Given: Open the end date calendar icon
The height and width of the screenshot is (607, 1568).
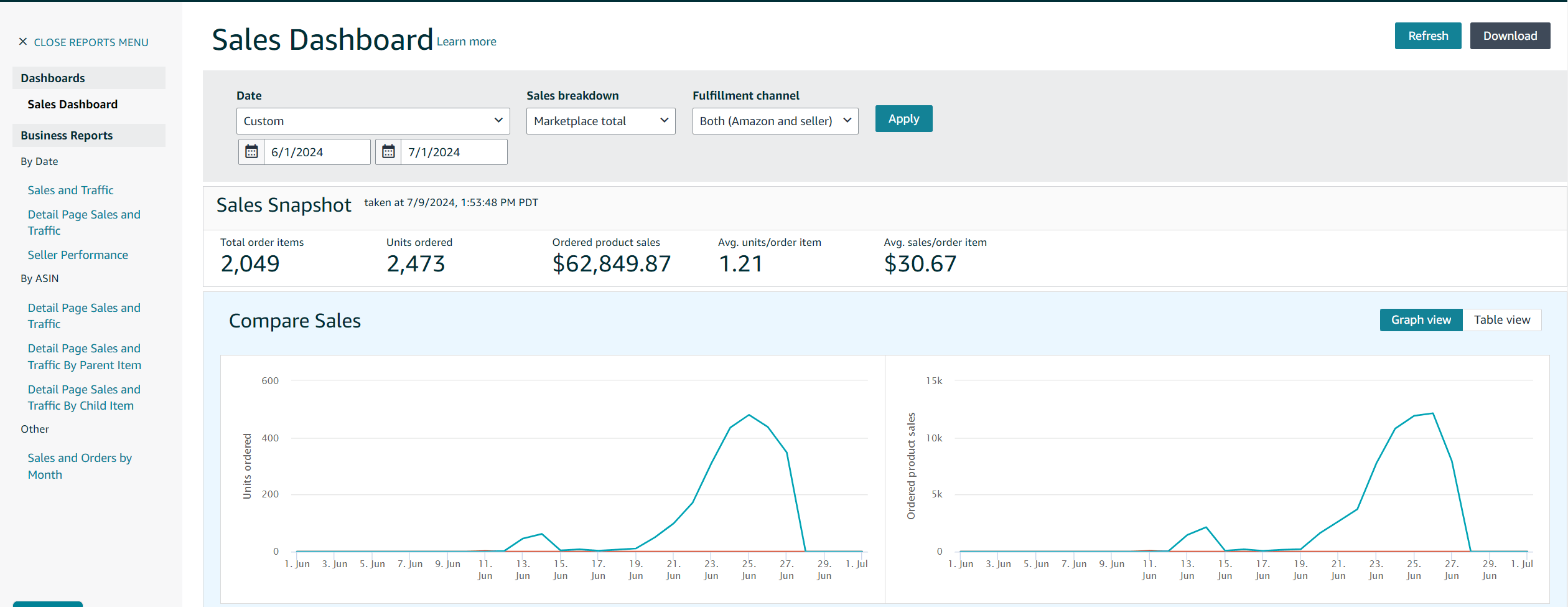Looking at the screenshot, I should pos(388,152).
